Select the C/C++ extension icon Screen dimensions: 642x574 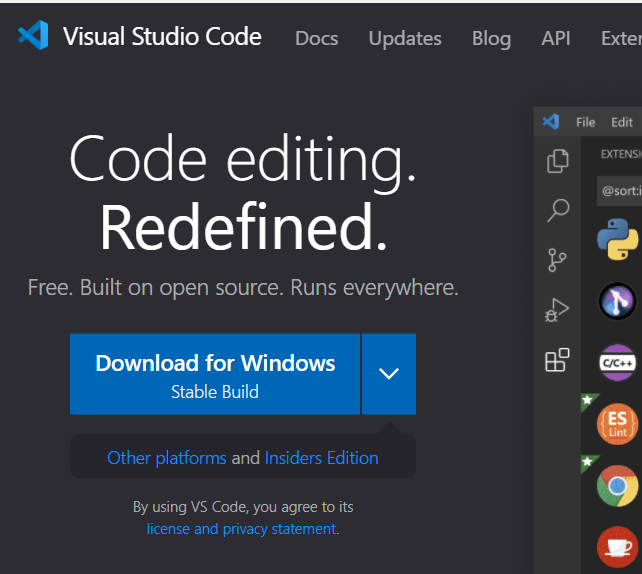tap(617, 363)
